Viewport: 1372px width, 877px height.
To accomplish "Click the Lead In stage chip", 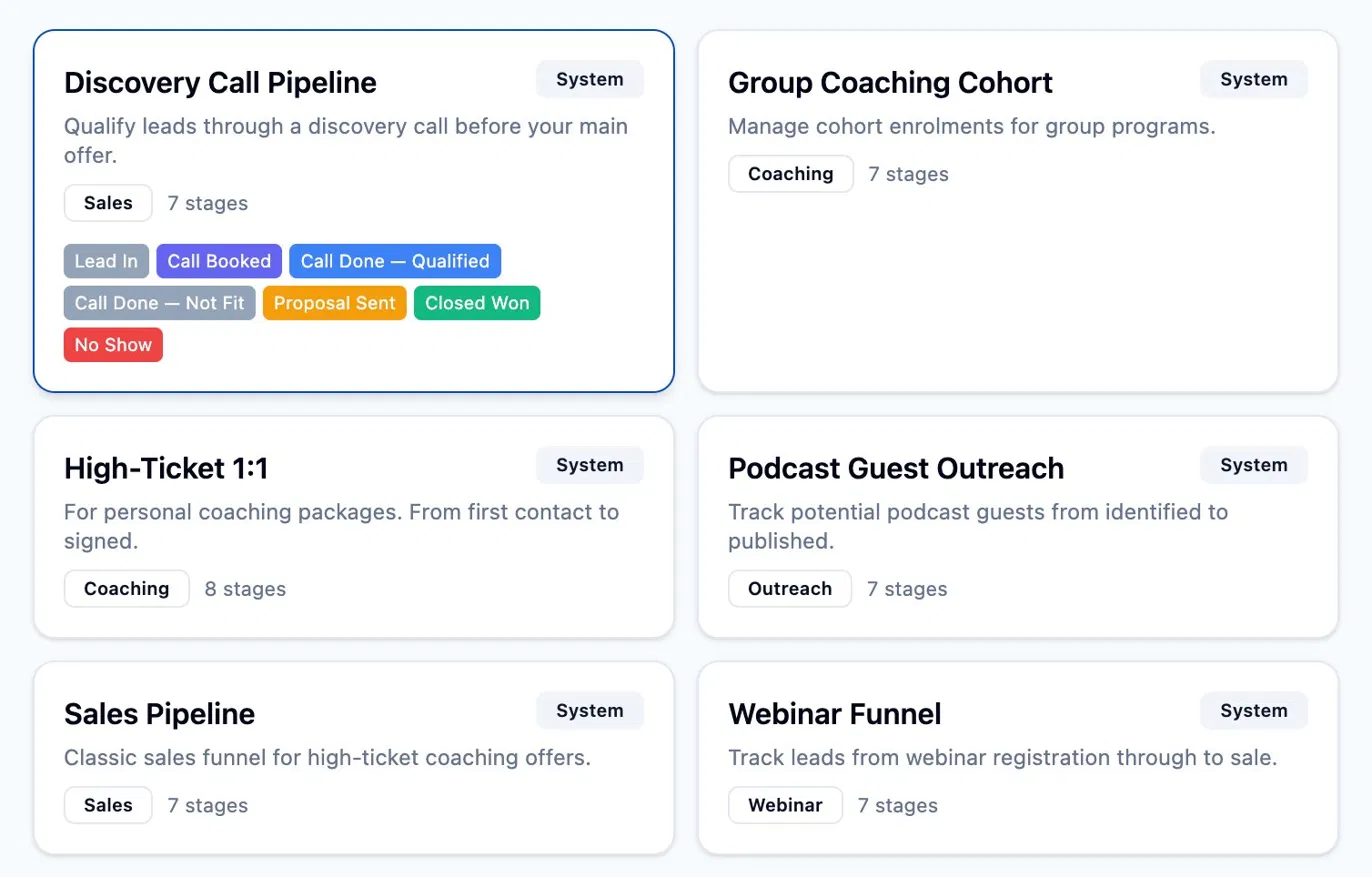I will click(106, 261).
